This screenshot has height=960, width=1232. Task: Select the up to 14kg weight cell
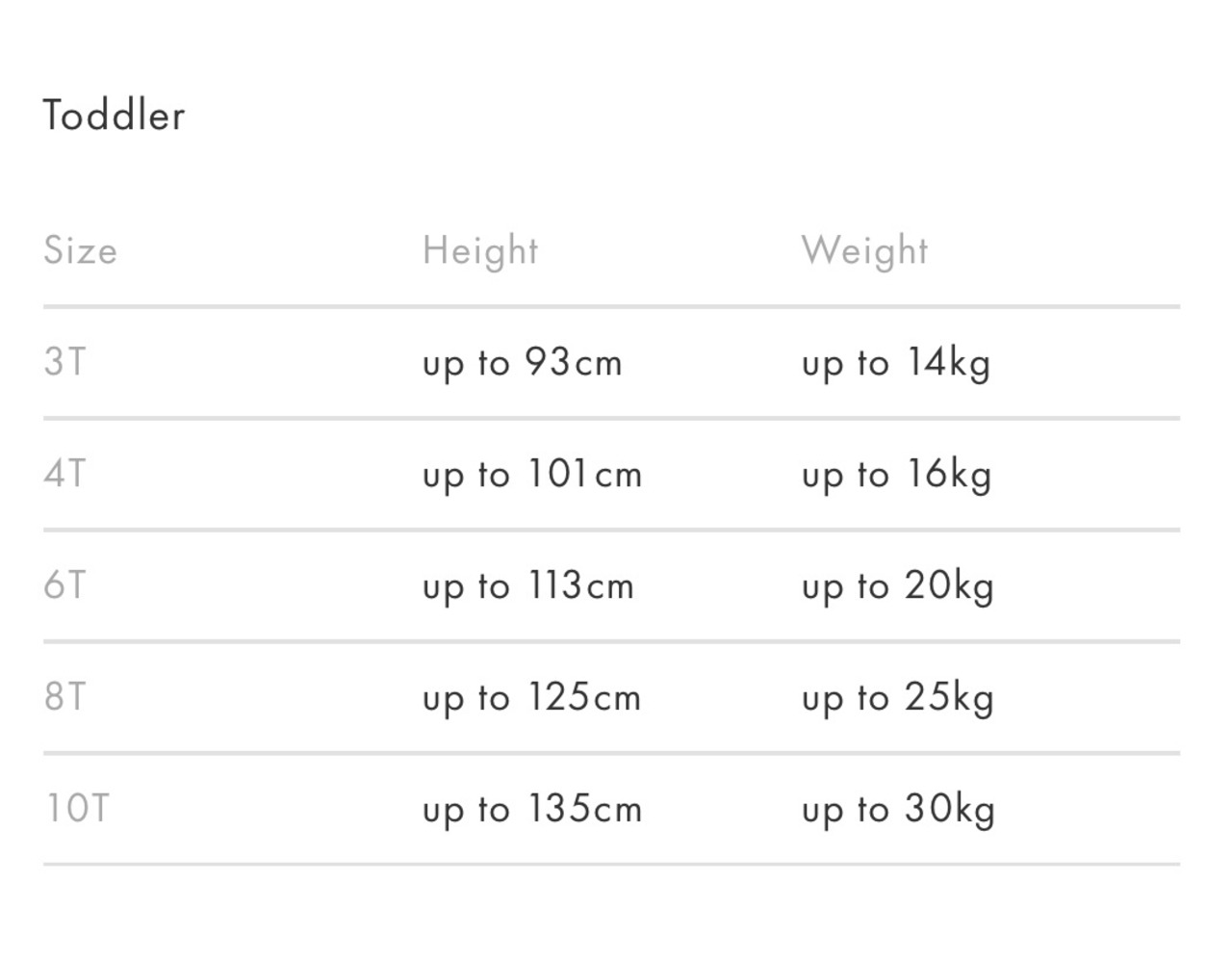(x=895, y=364)
